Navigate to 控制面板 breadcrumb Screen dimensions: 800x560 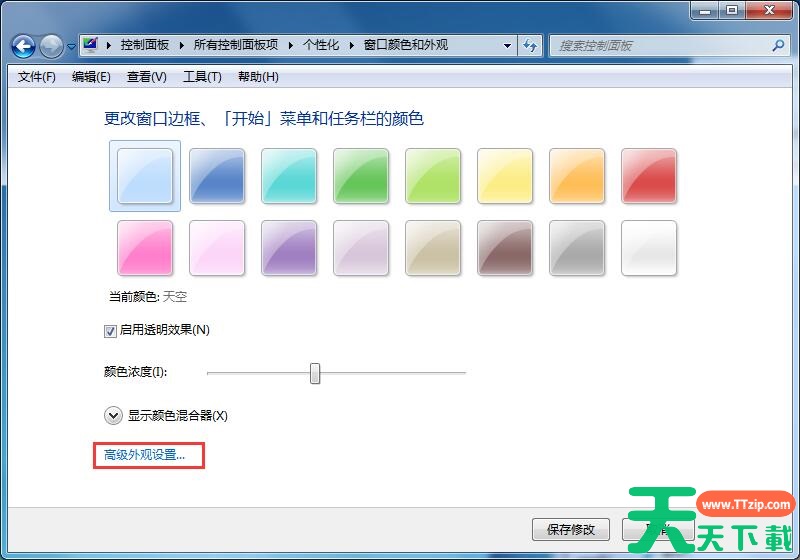[x=144, y=45]
